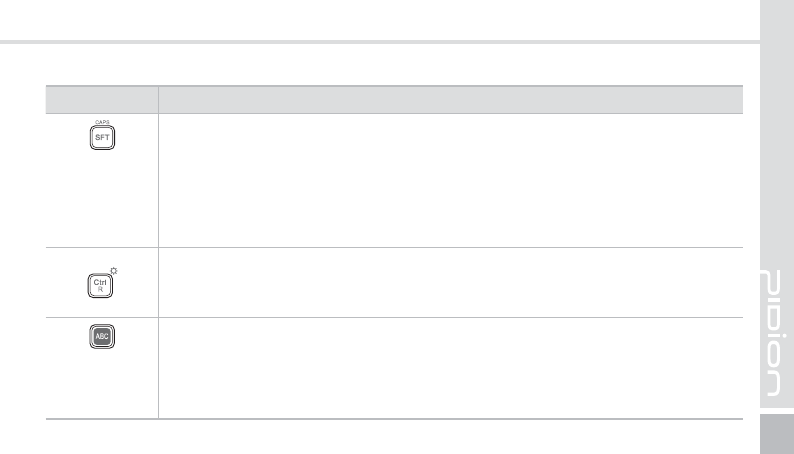The width and height of the screenshot is (794, 454).
Task: Select the wide right table header cell
Action: click(450, 99)
